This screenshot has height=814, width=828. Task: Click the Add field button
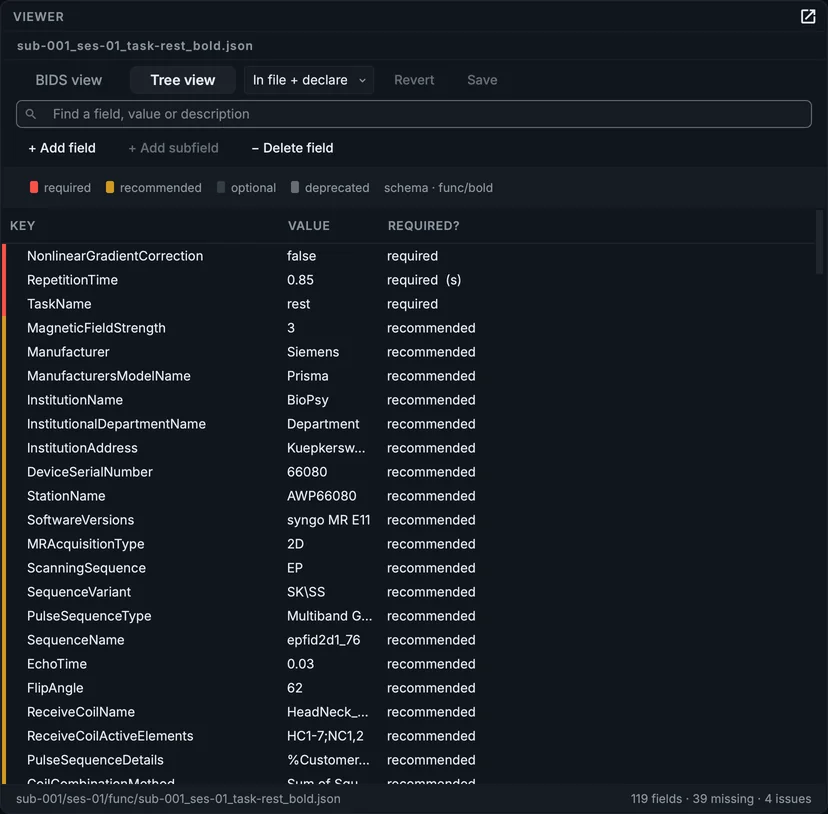tap(62, 148)
